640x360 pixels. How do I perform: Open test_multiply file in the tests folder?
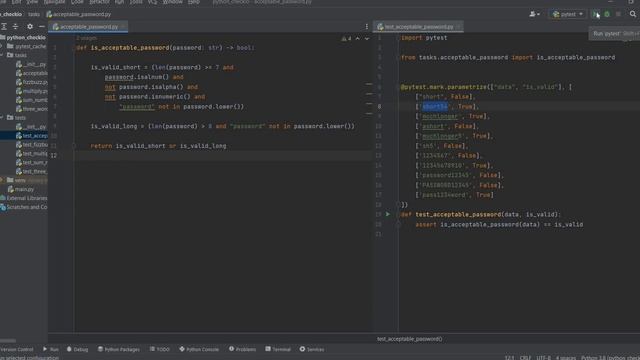[x=32, y=153]
